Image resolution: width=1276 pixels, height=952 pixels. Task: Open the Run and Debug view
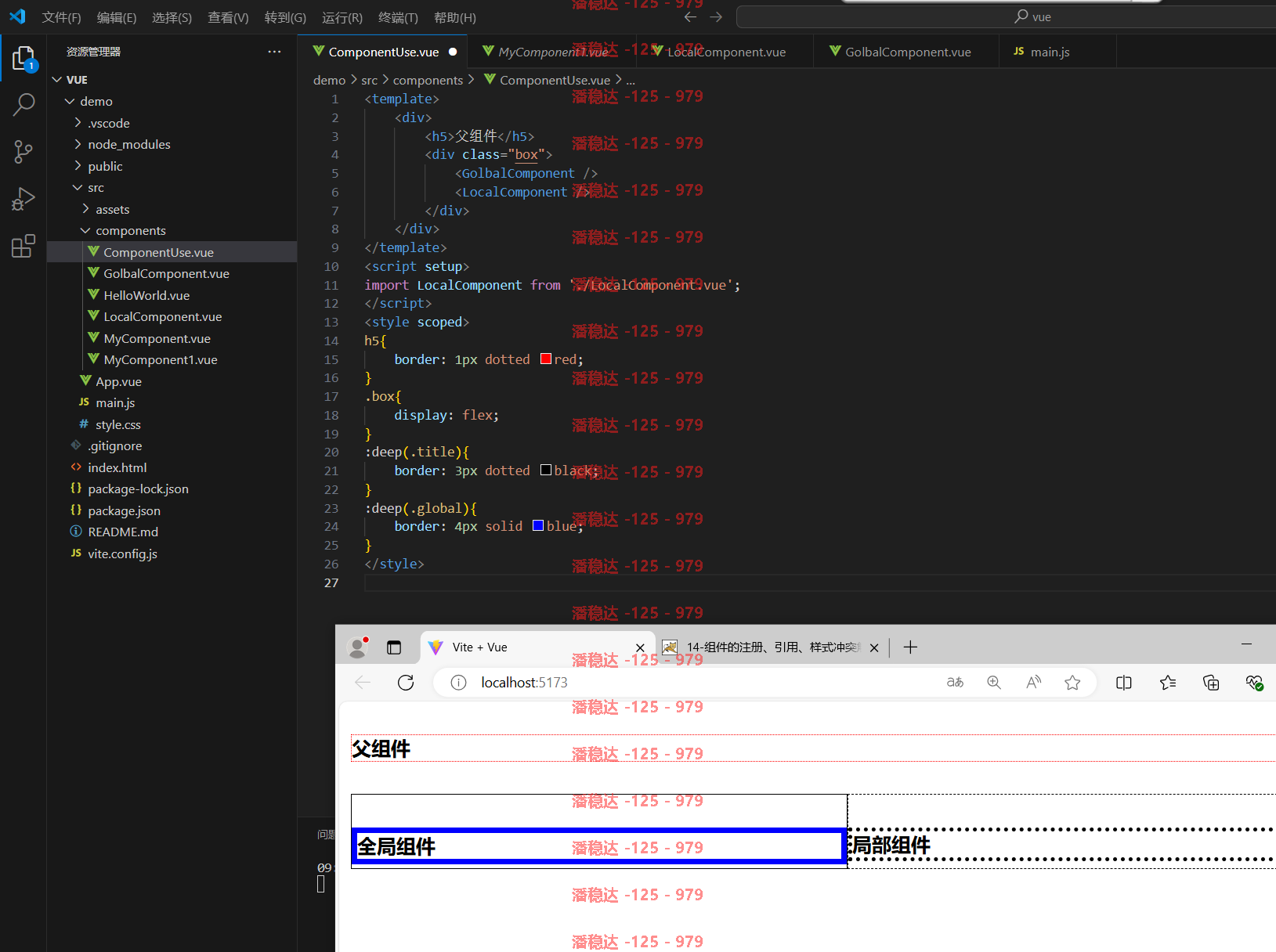pyautogui.click(x=23, y=199)
